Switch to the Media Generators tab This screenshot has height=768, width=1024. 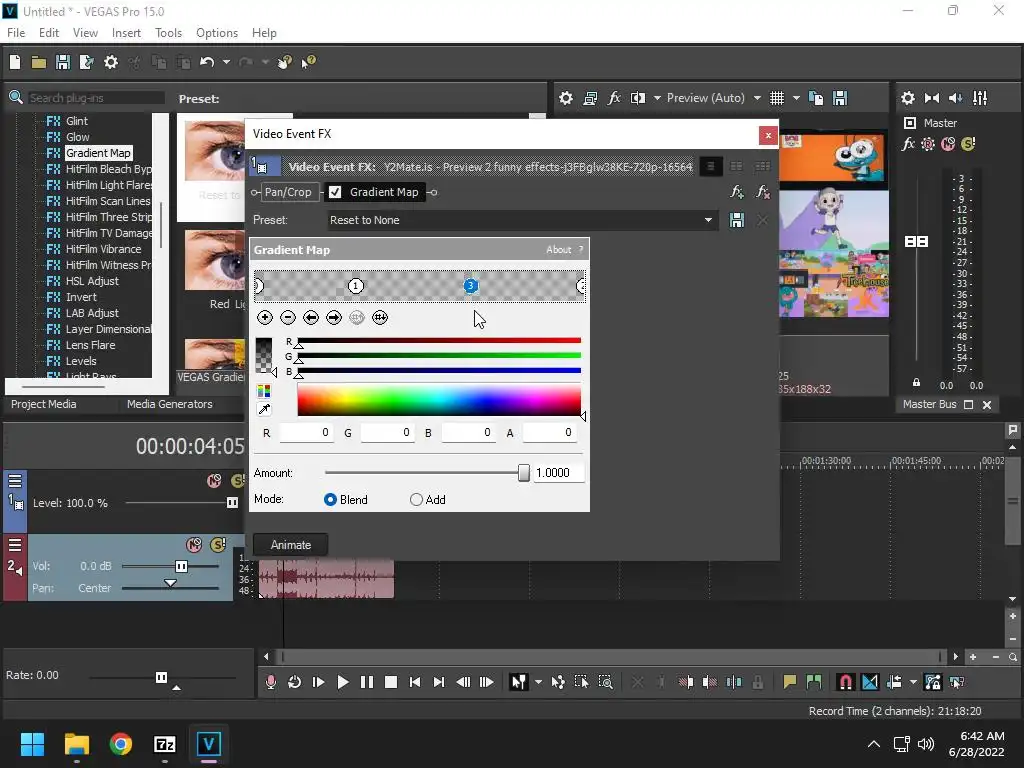point(170,404)
